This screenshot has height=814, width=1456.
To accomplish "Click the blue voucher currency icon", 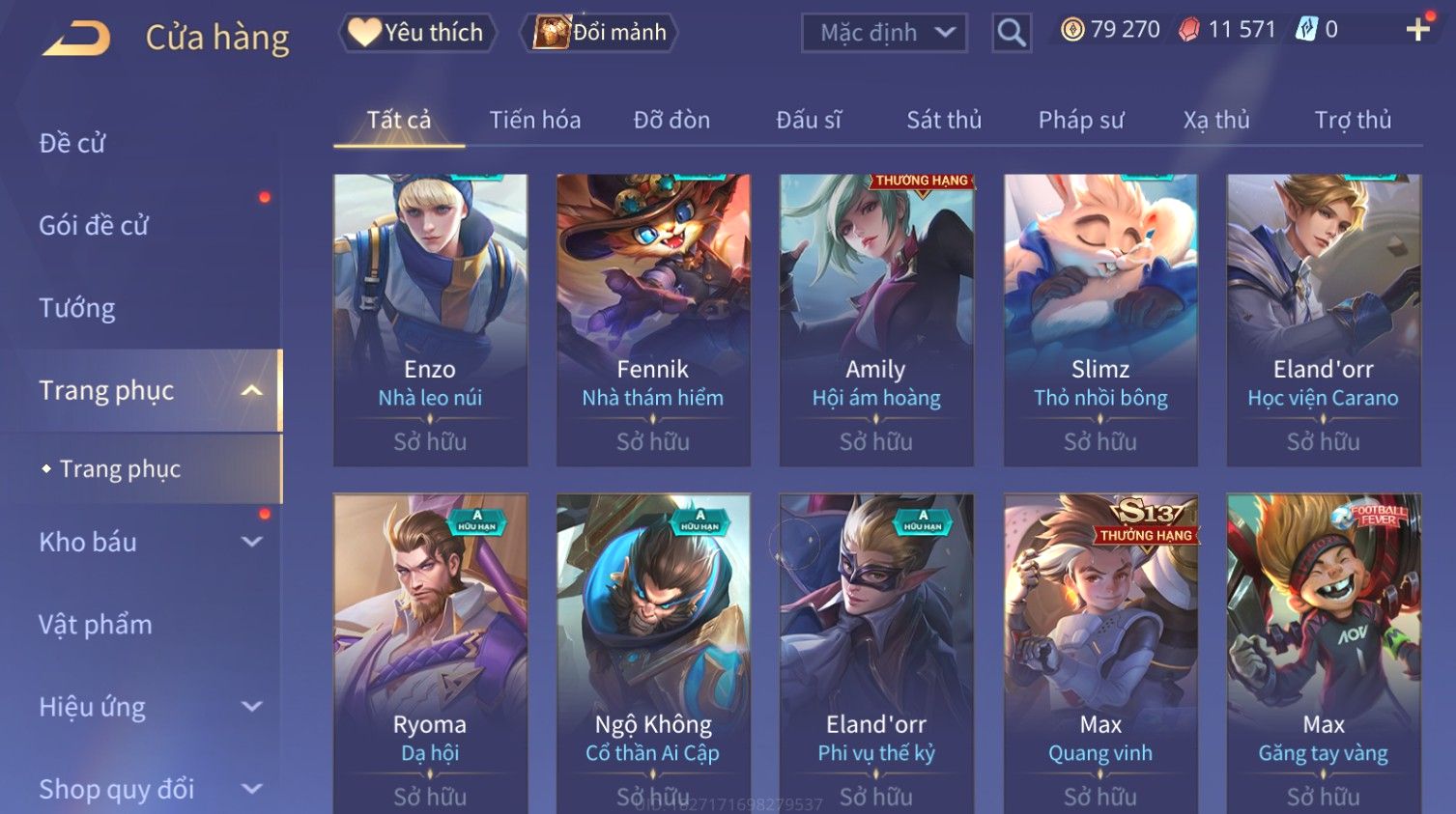I will click(x=1306, y=30).
